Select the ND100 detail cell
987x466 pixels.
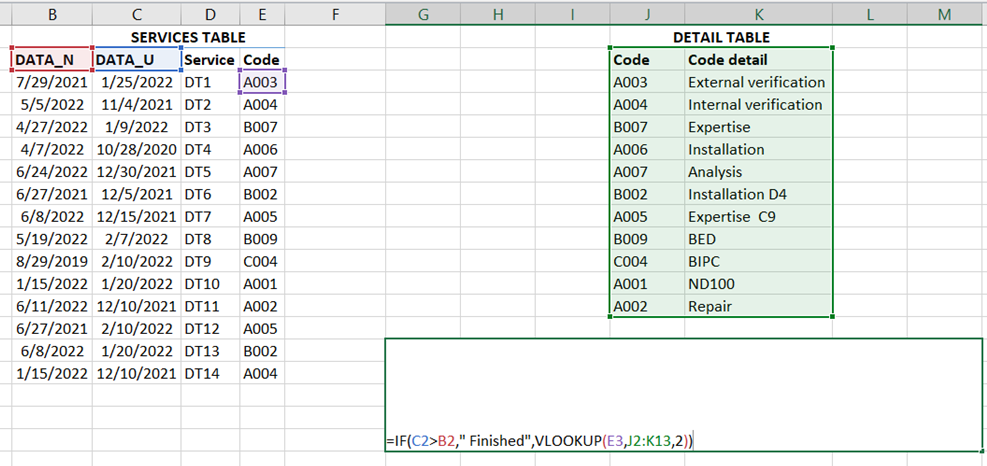coord(758,284)
